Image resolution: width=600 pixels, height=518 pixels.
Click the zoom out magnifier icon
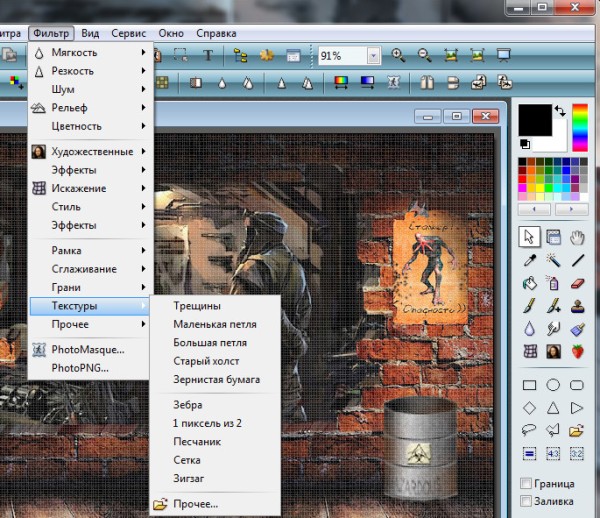point(424,56)
